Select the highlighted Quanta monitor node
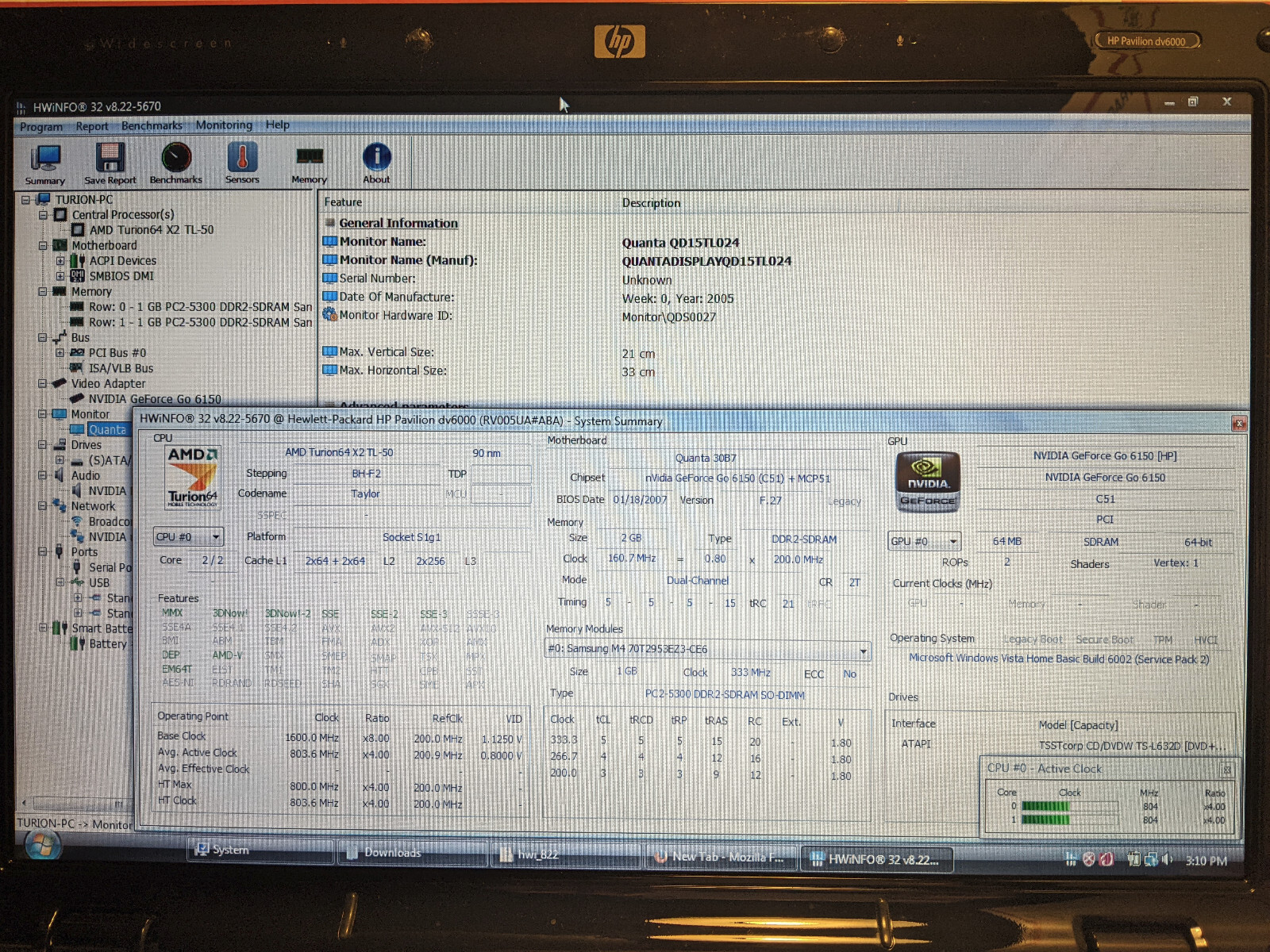 pyautogui.click(x=107, y=430)
